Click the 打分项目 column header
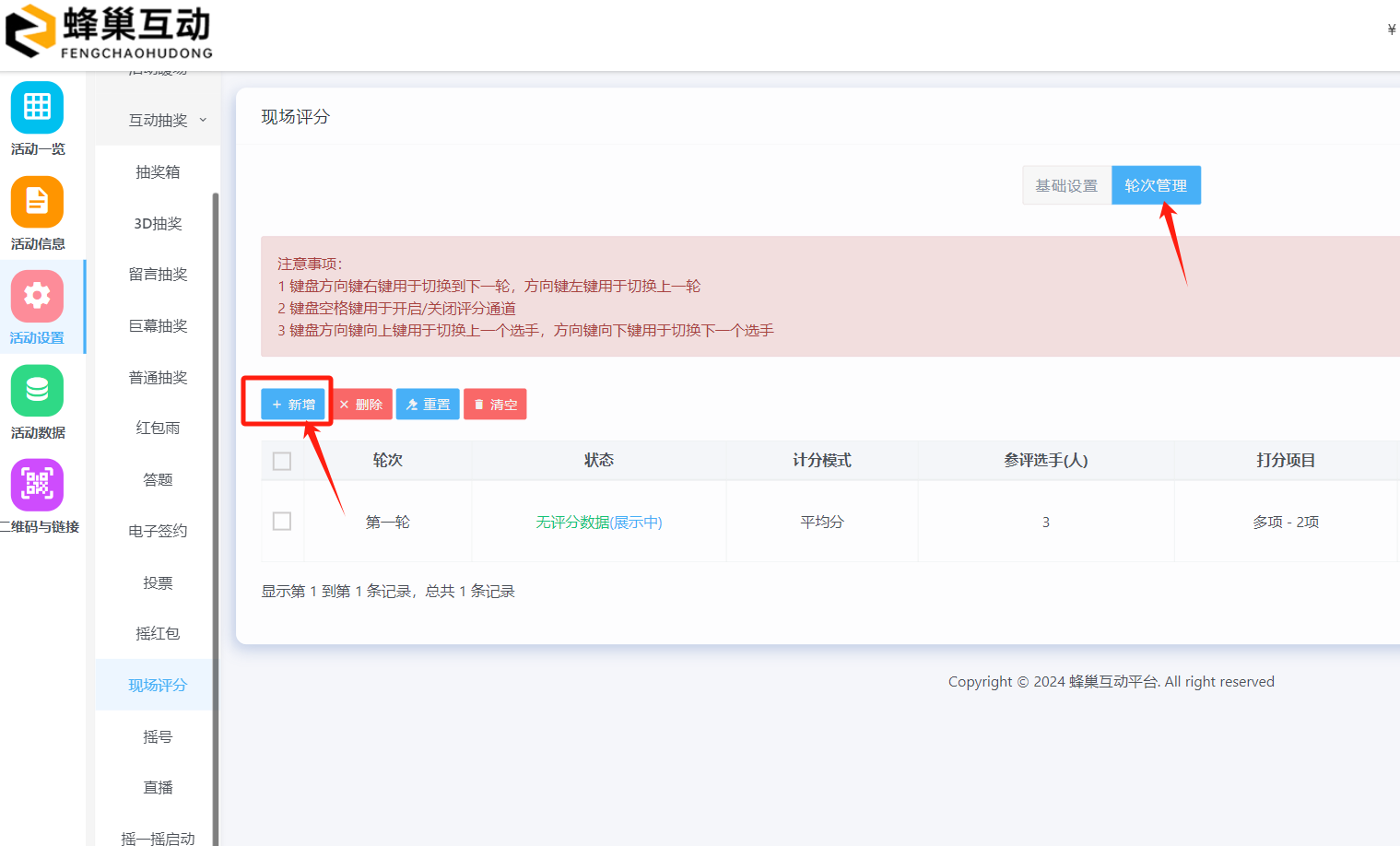Image resolution: width=1400 pixels, height=846 pixels. 1286,460
